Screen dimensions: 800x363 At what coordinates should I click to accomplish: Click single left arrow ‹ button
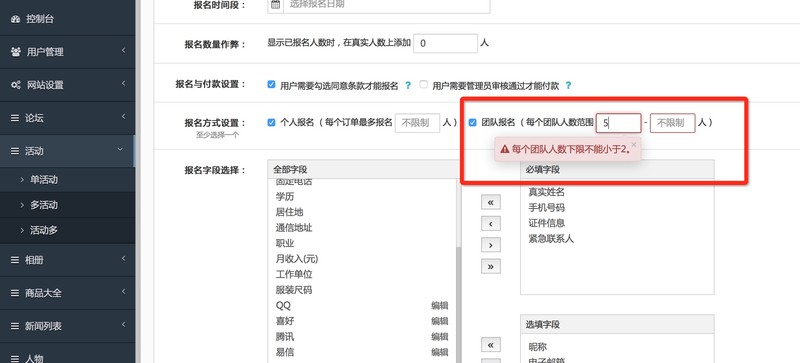(491, 224)
